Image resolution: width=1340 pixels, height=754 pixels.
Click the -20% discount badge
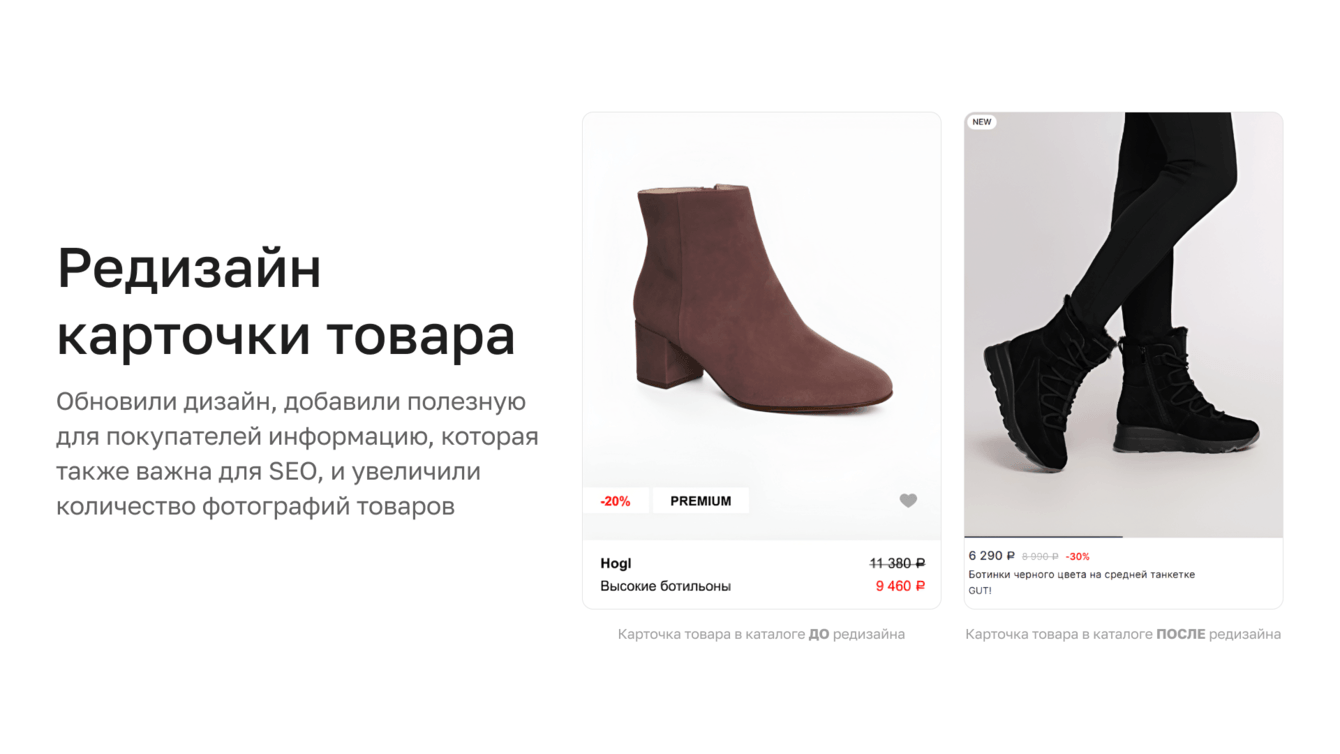click(615, 501)
